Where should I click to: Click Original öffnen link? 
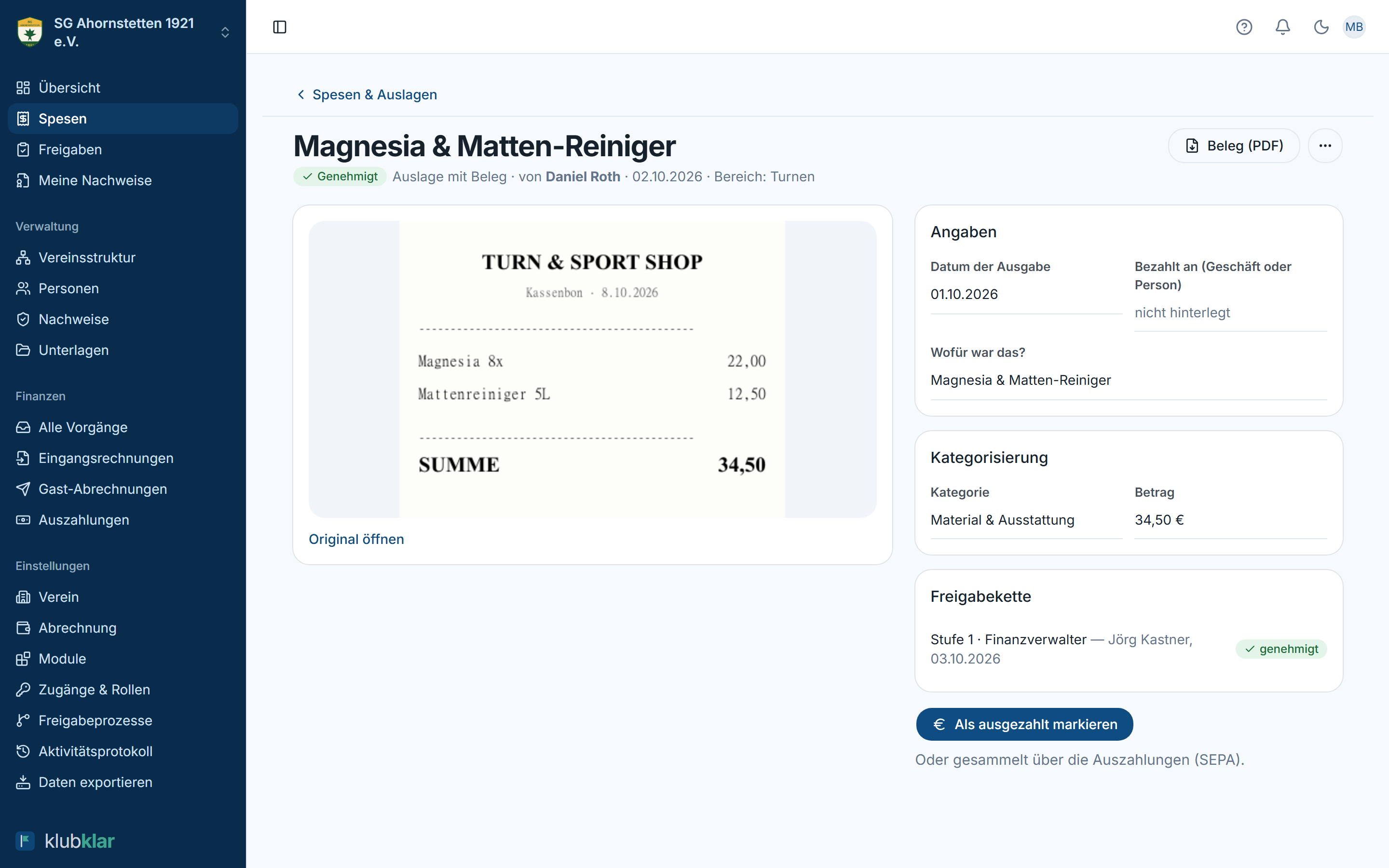pos(356,539)
